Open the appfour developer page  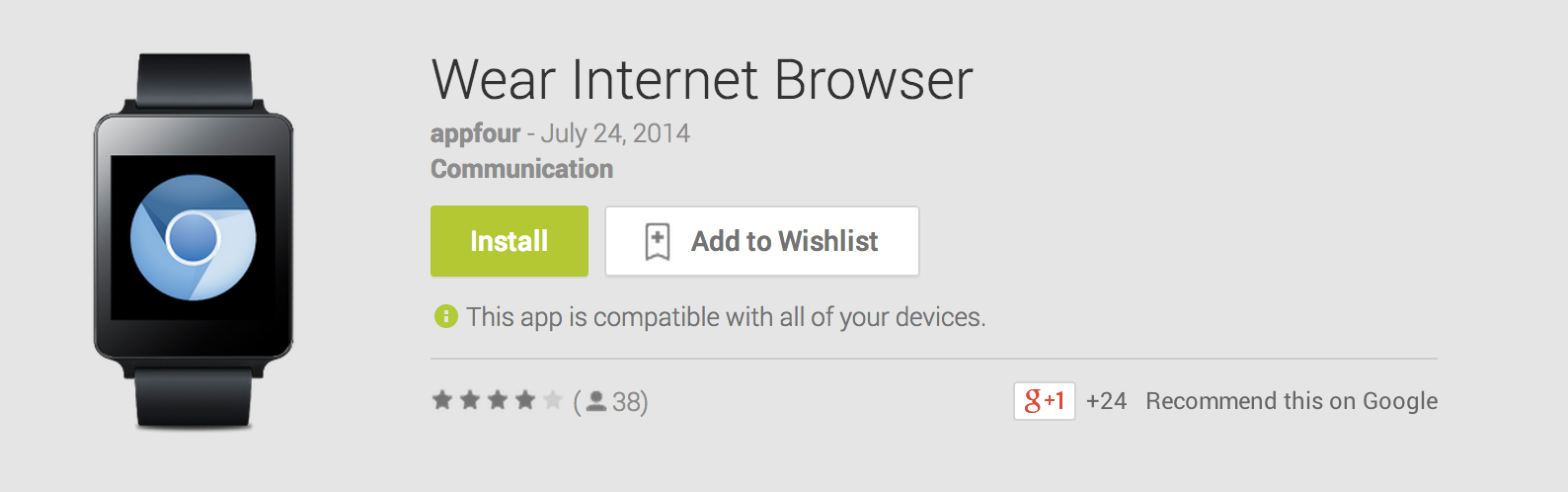coord(475,133)
